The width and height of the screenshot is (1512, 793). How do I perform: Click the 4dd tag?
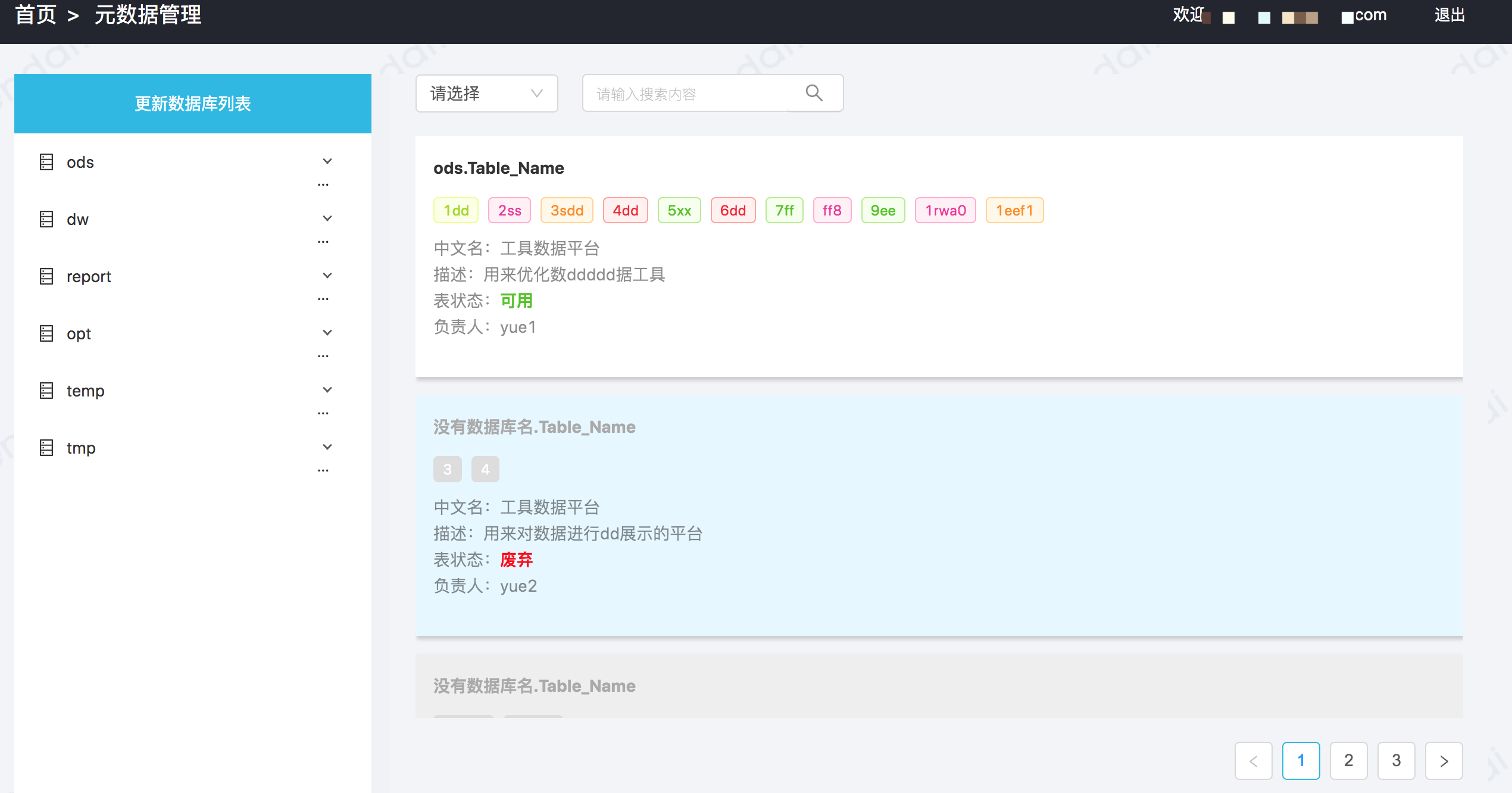pos(626,210)
